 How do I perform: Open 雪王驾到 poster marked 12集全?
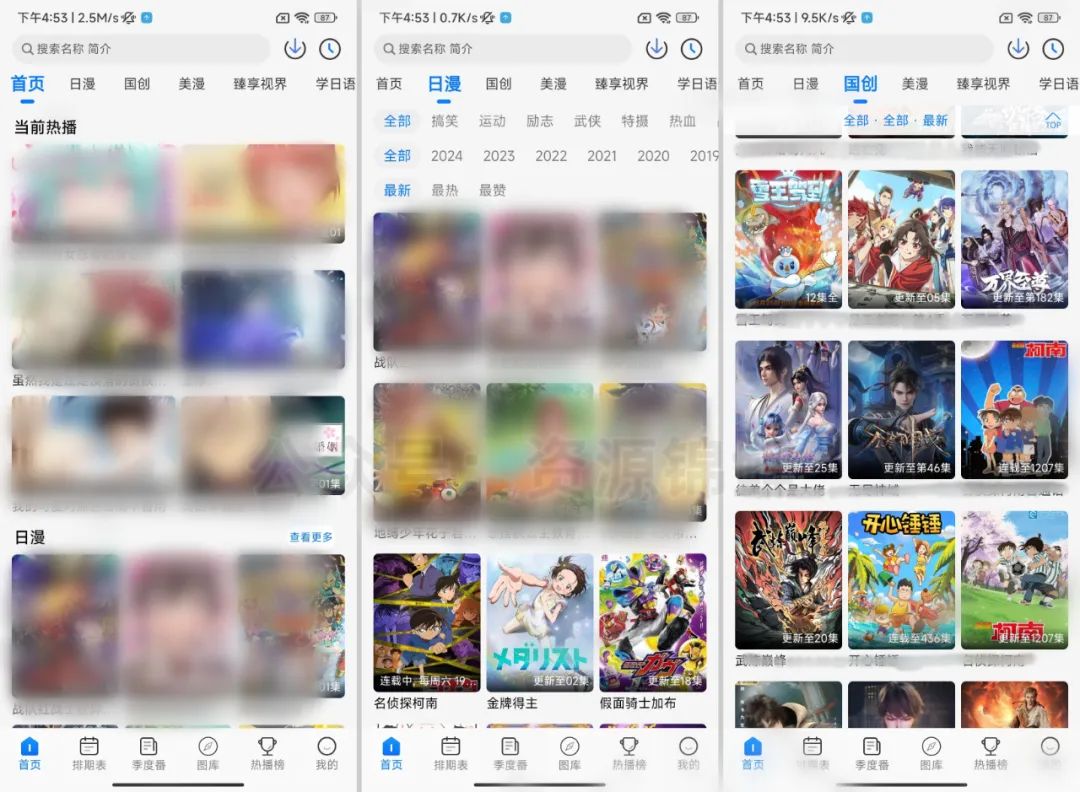788,239
